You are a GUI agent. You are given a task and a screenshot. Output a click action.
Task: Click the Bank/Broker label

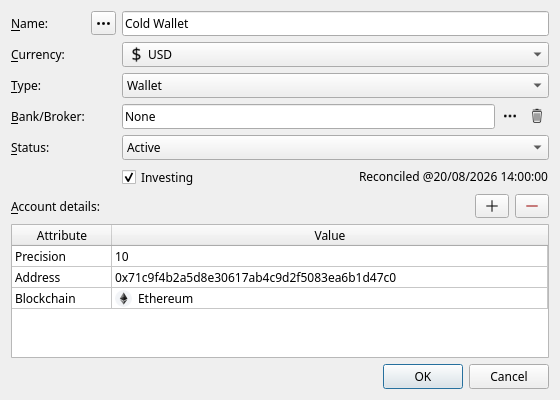click(48, 117)
